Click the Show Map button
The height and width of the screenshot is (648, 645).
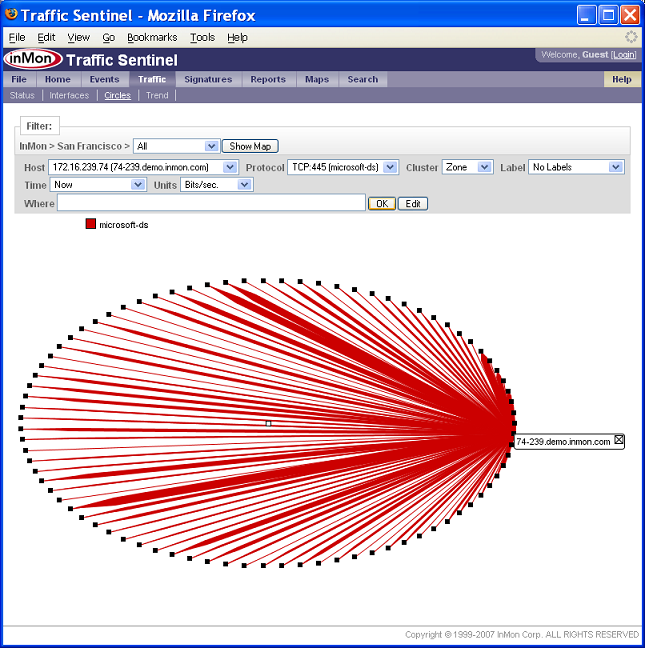pyautogui.click(x=250, y=146)
